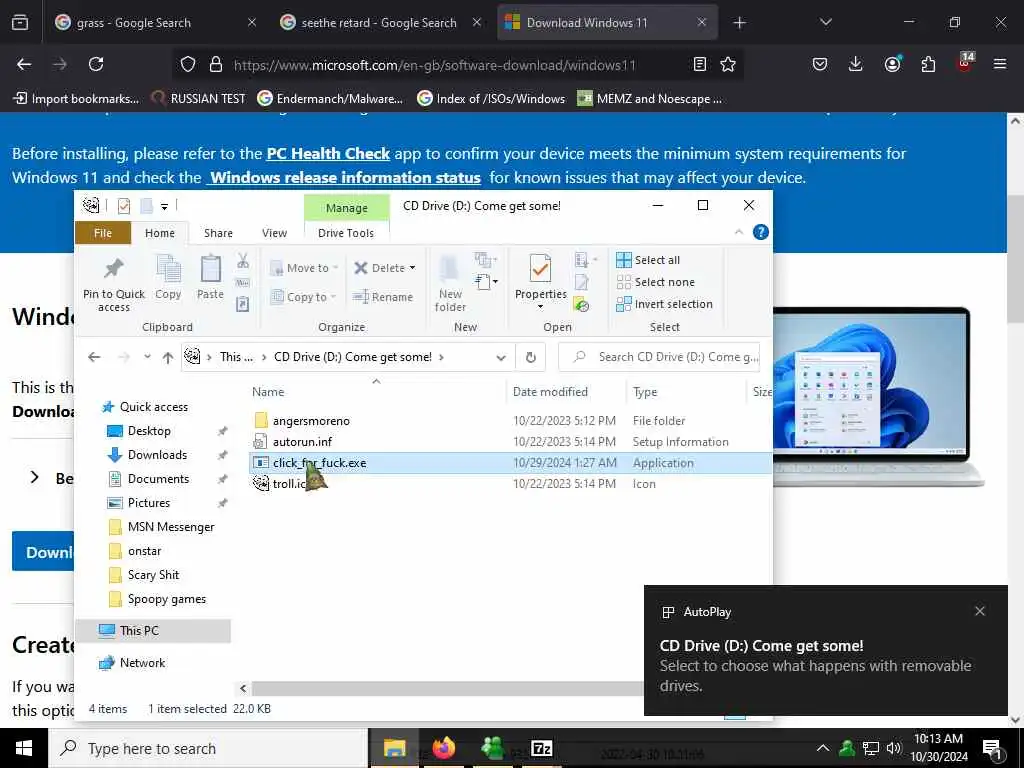Select Network in the navigation pane

coord(142,663)
